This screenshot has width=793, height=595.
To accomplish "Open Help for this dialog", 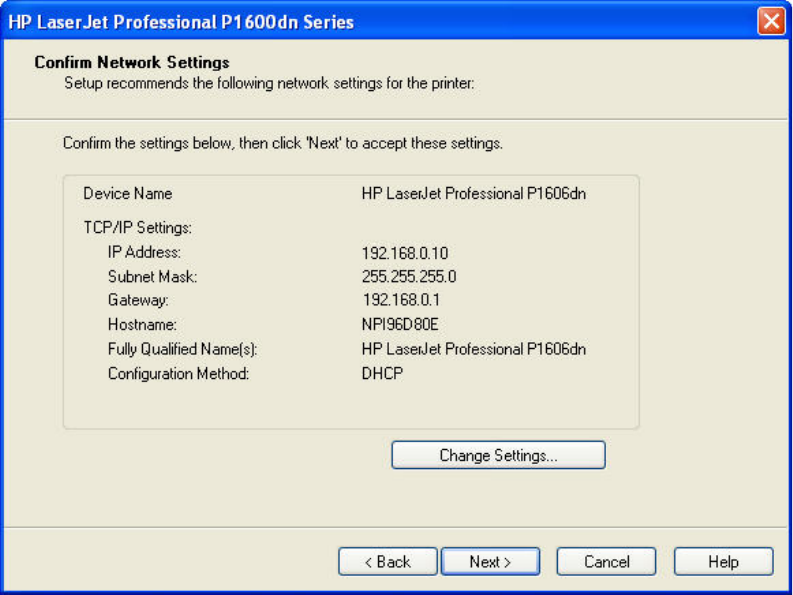I will (723, 562).
